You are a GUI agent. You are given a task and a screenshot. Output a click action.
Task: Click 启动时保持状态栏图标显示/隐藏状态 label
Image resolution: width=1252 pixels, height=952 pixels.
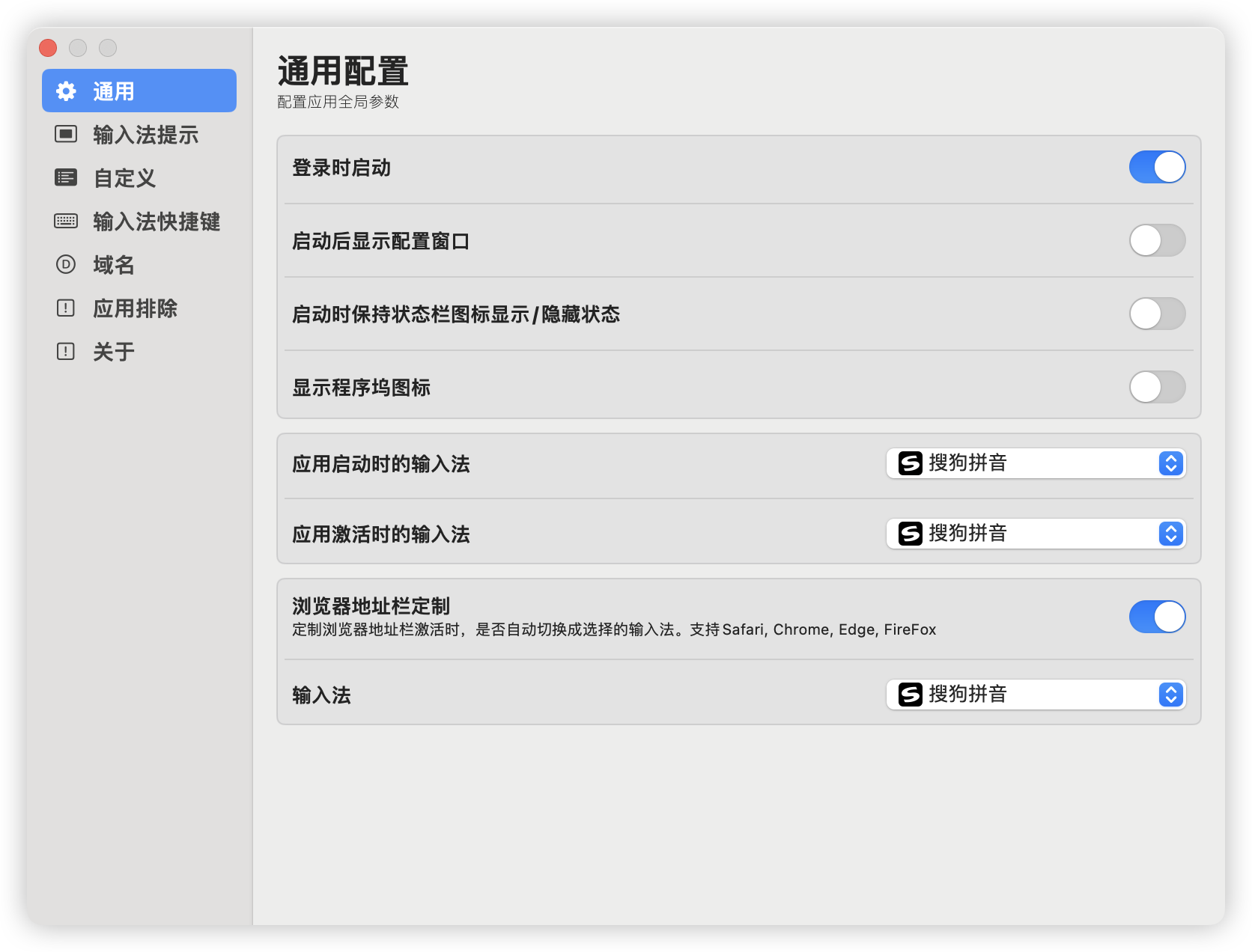[x=456, y=314]
